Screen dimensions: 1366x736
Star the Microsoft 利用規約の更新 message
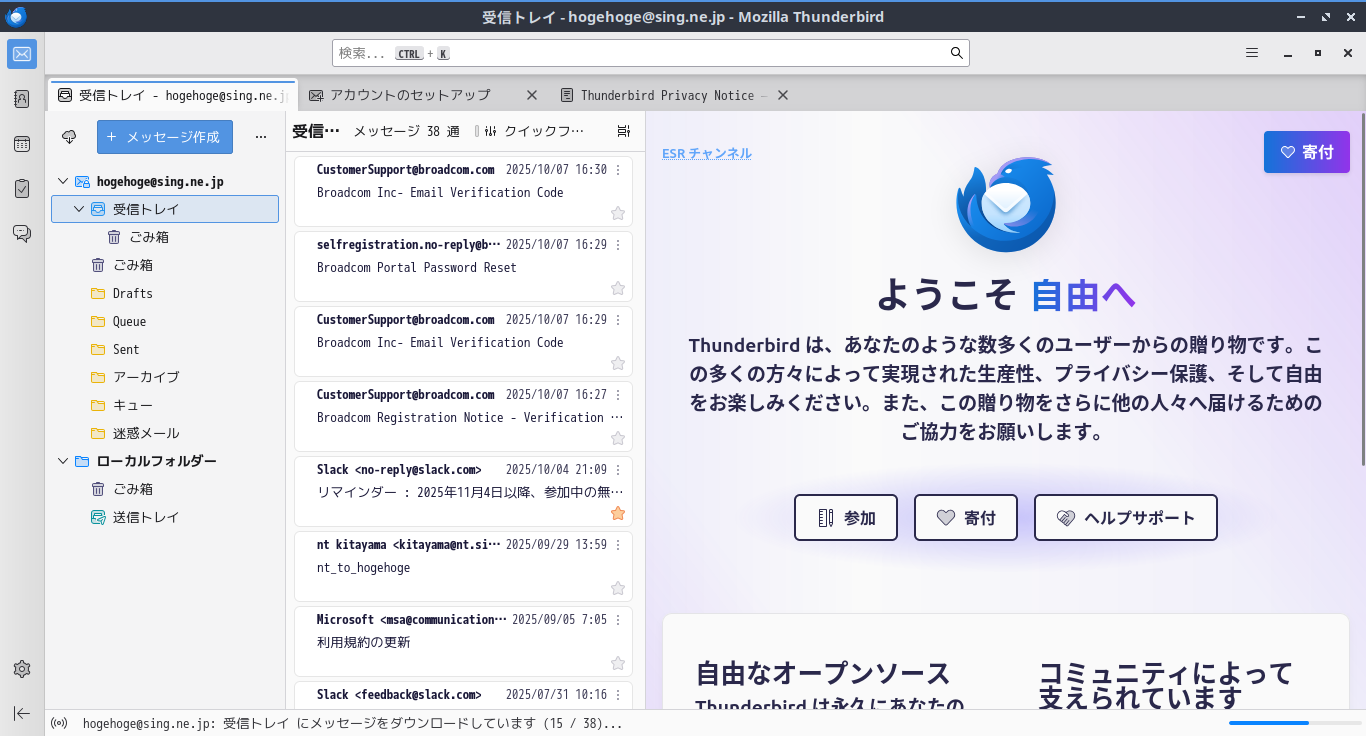618,663
